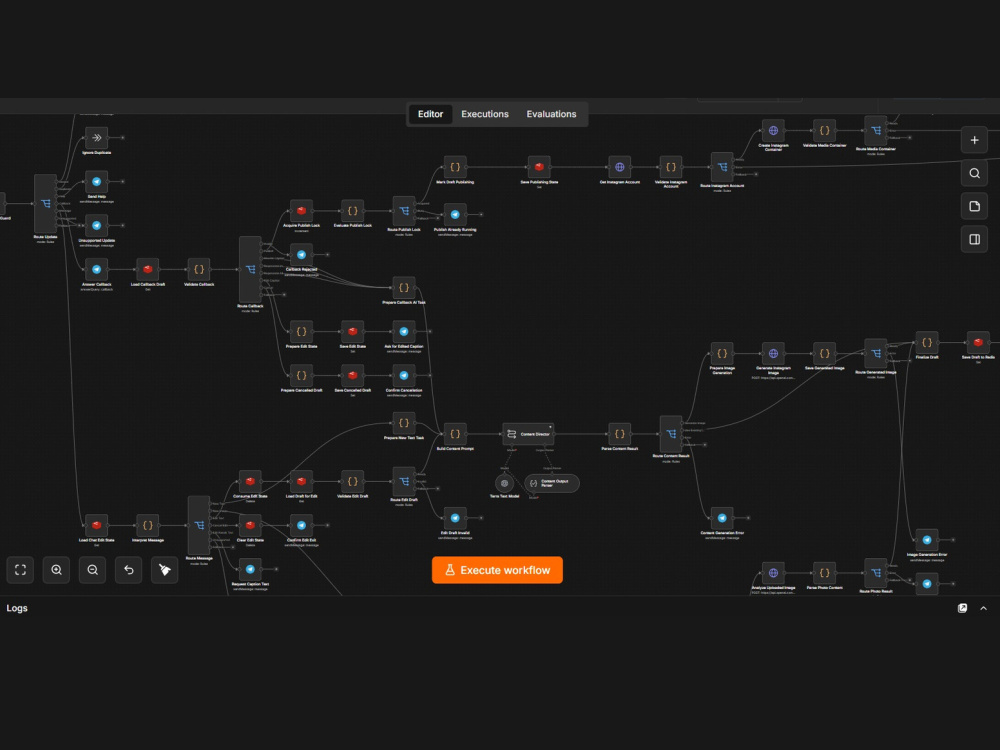1000x750 pixels.
Task: Select the Validate Callback code node
Action: pyautogui.click(x=199, y=270)
